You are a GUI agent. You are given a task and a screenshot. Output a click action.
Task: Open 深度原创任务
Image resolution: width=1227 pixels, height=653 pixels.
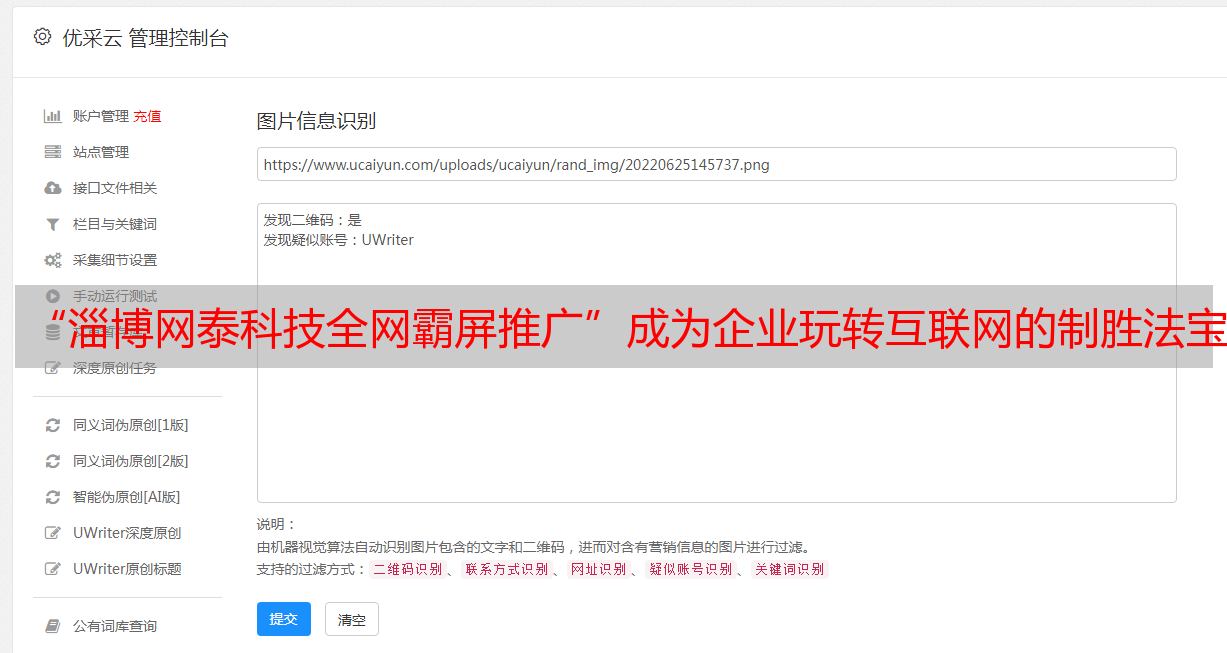[x=115, y=368]
